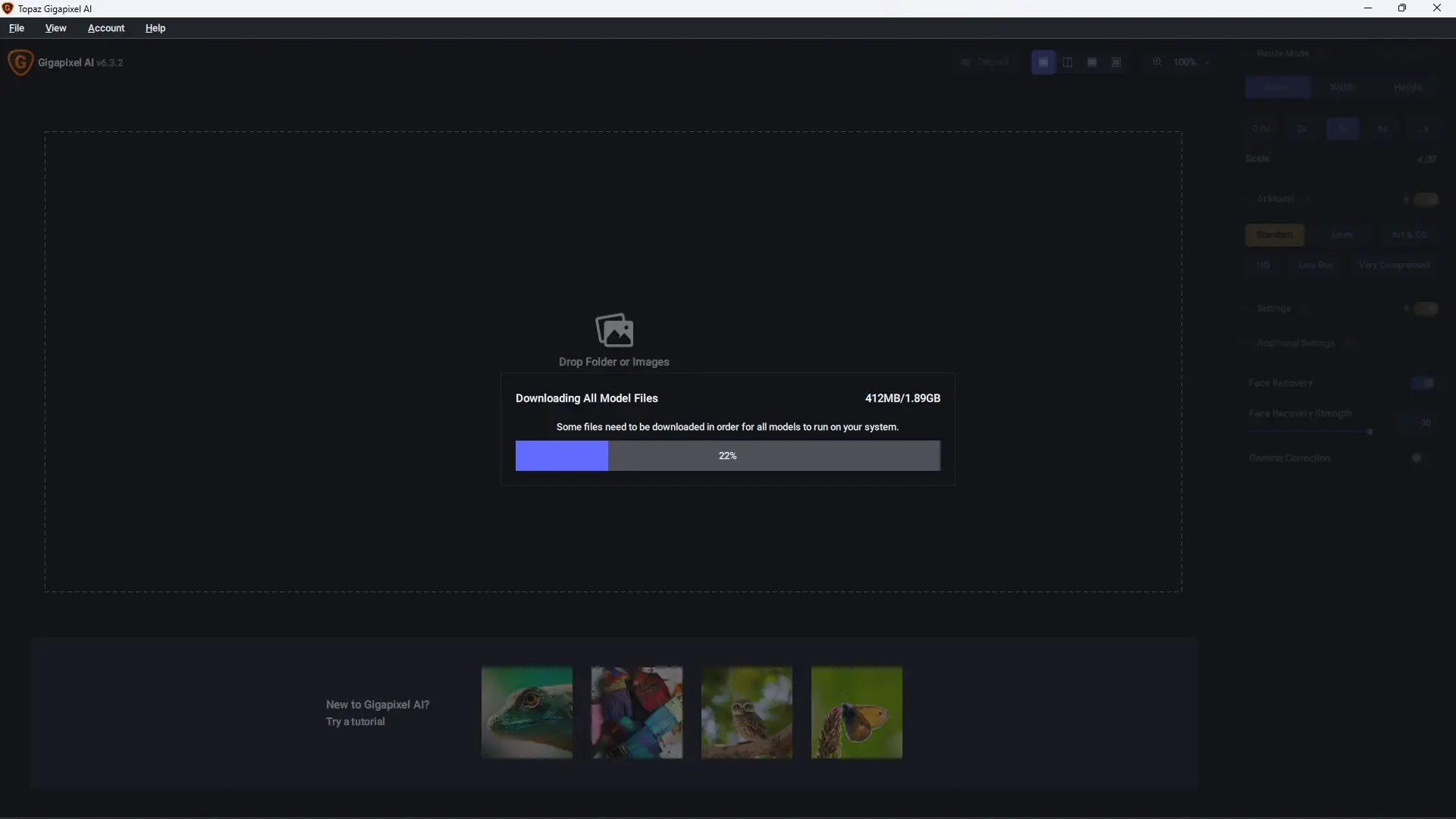Viewport: 1456px width, 819px height.
Task: Select the Standard AI model button
Action: [1274, 235]
